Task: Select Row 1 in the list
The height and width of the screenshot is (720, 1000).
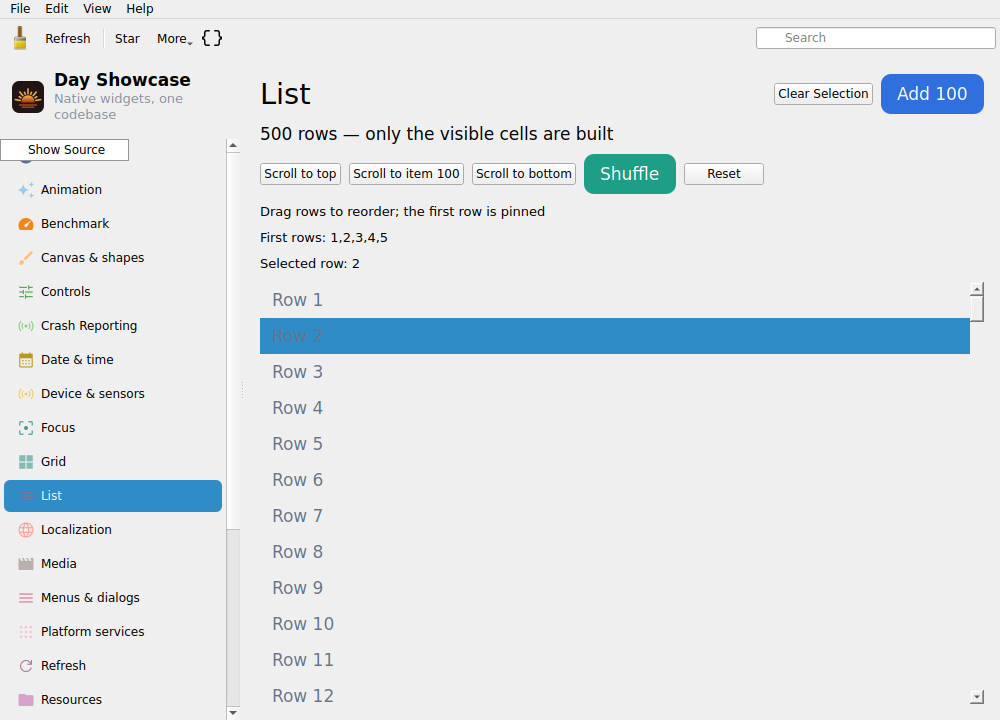Action: (615, 300)
